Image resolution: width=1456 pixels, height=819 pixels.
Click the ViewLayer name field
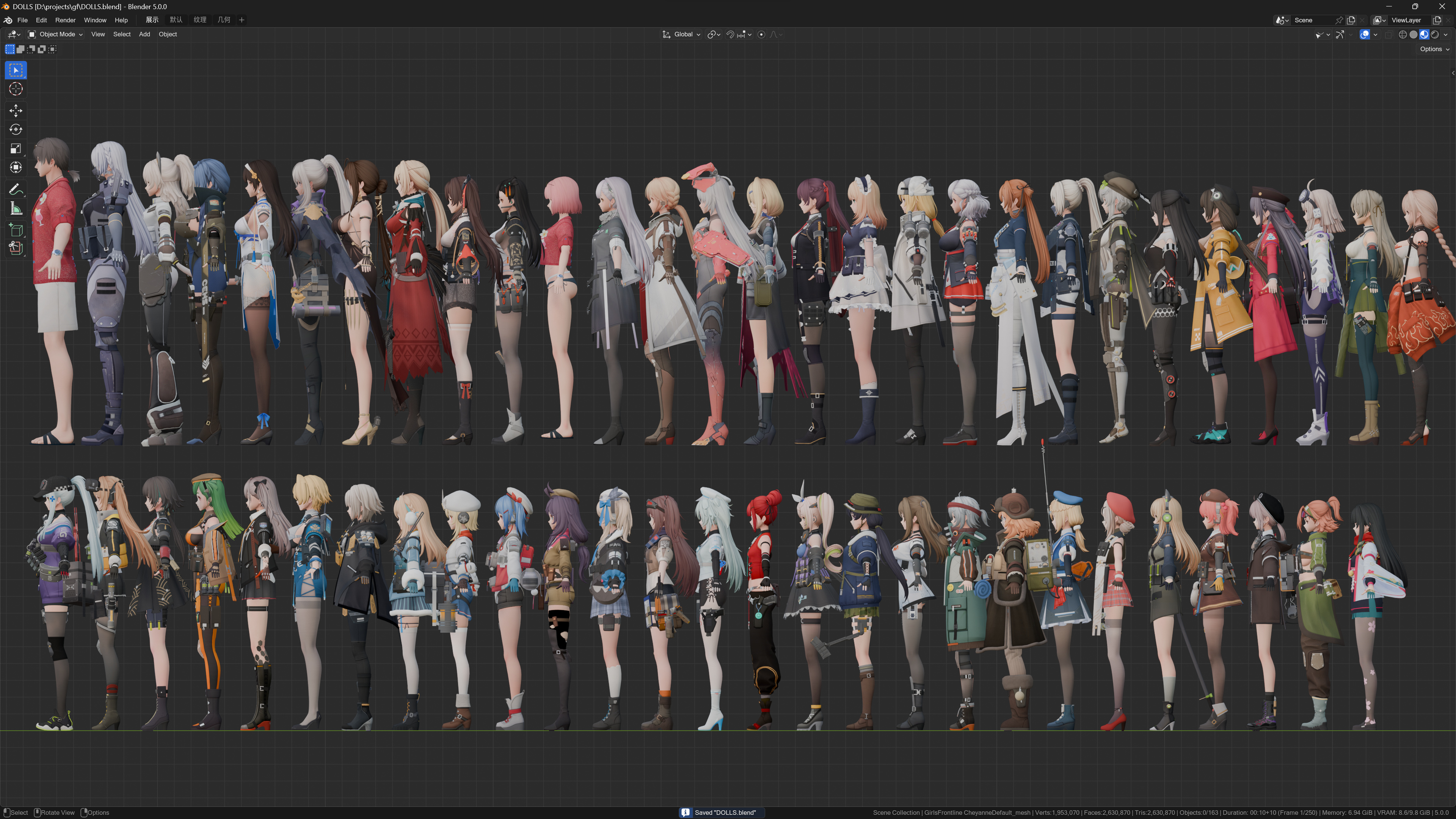pos(1407,20)
